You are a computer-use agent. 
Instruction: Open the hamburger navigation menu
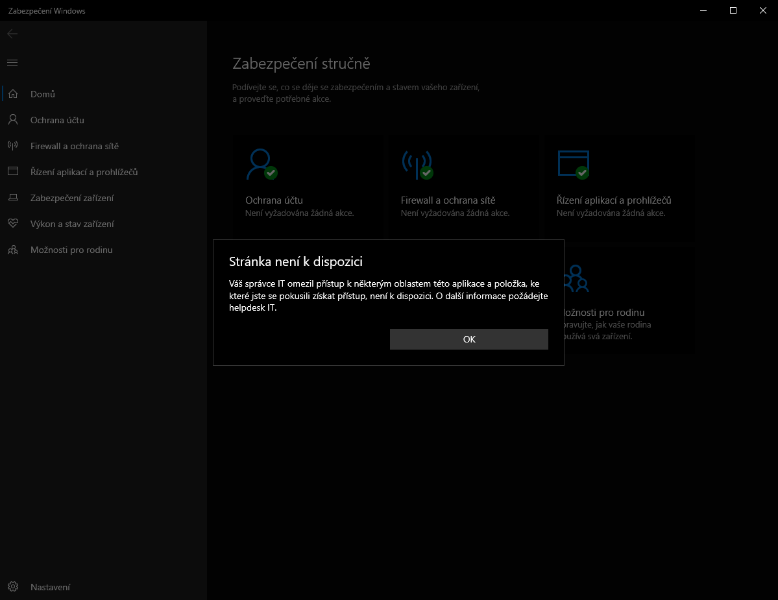click(12, 63)
